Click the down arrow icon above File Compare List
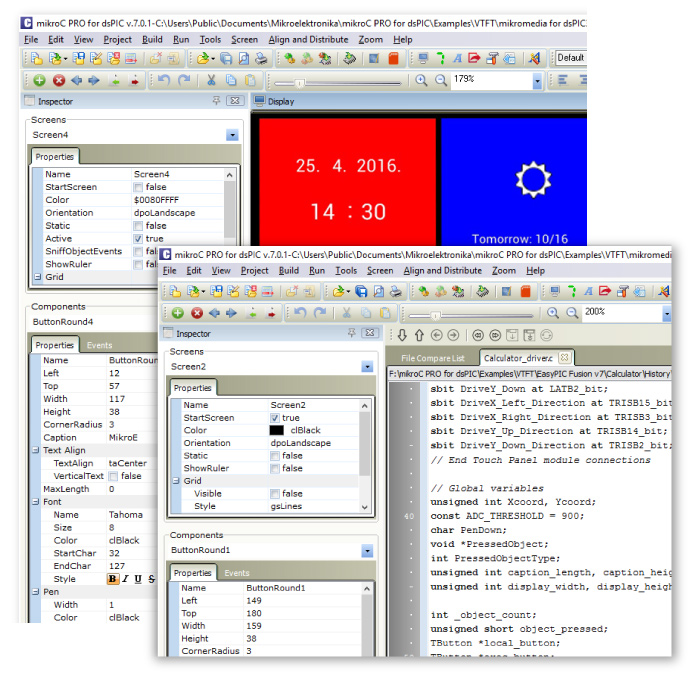The width and height of the screenshot is (692, 681). pos(403,336)
